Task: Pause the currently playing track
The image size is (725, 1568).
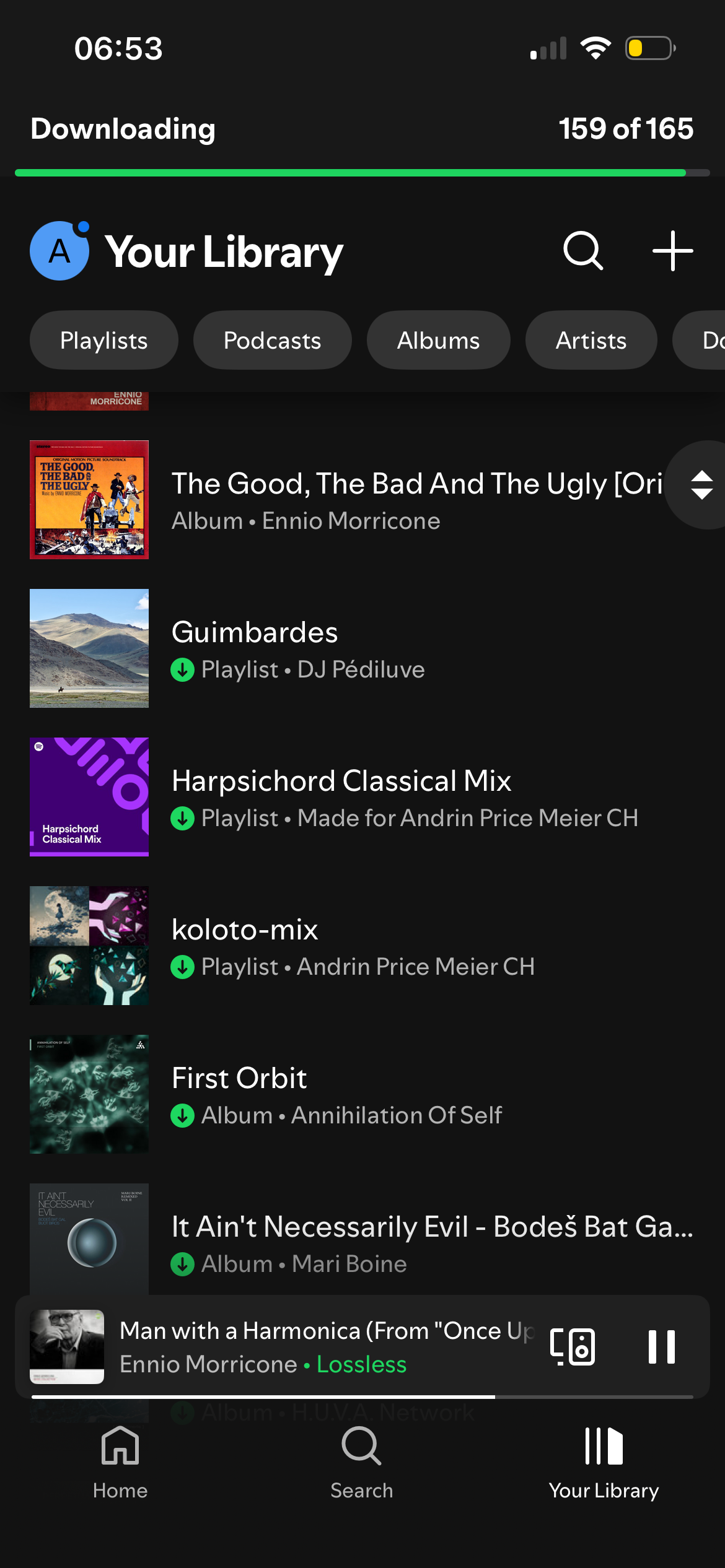Action: pos(661,1346)
